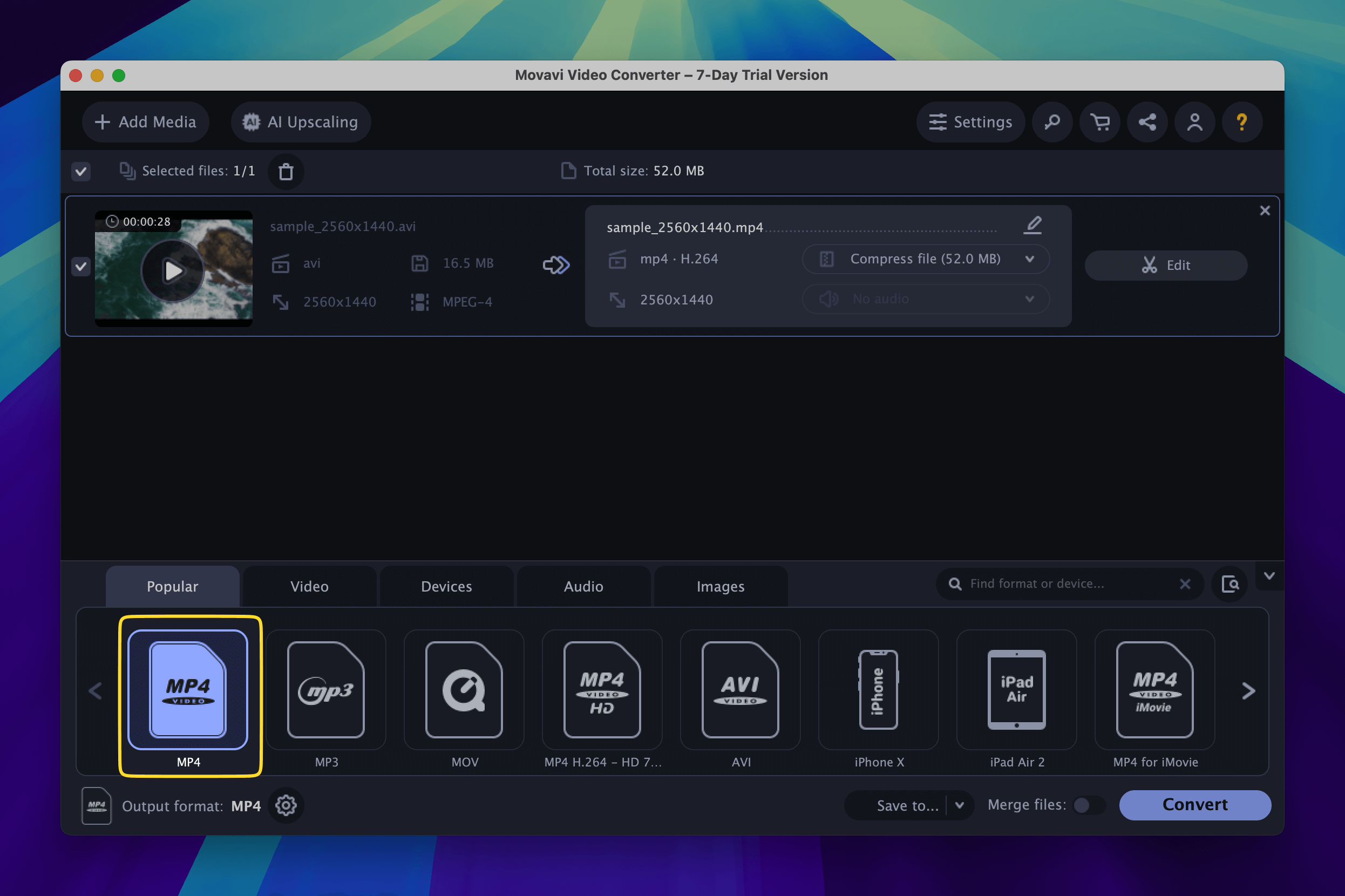
Task: Uncheck the sample_2560x1440.avi file checkbox
Action: tap(81, 266)
